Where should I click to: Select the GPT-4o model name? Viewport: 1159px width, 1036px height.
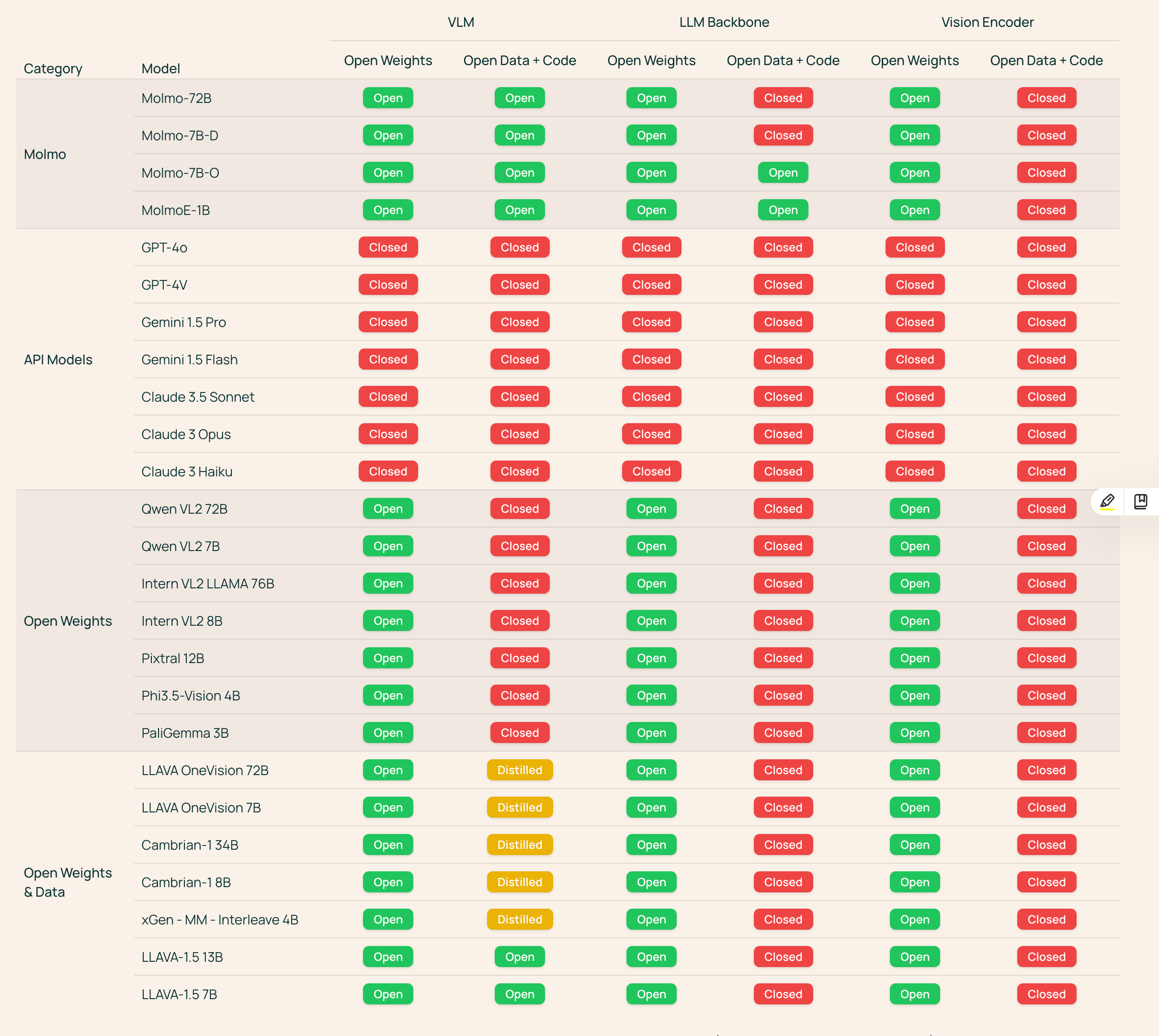[164, 248]
